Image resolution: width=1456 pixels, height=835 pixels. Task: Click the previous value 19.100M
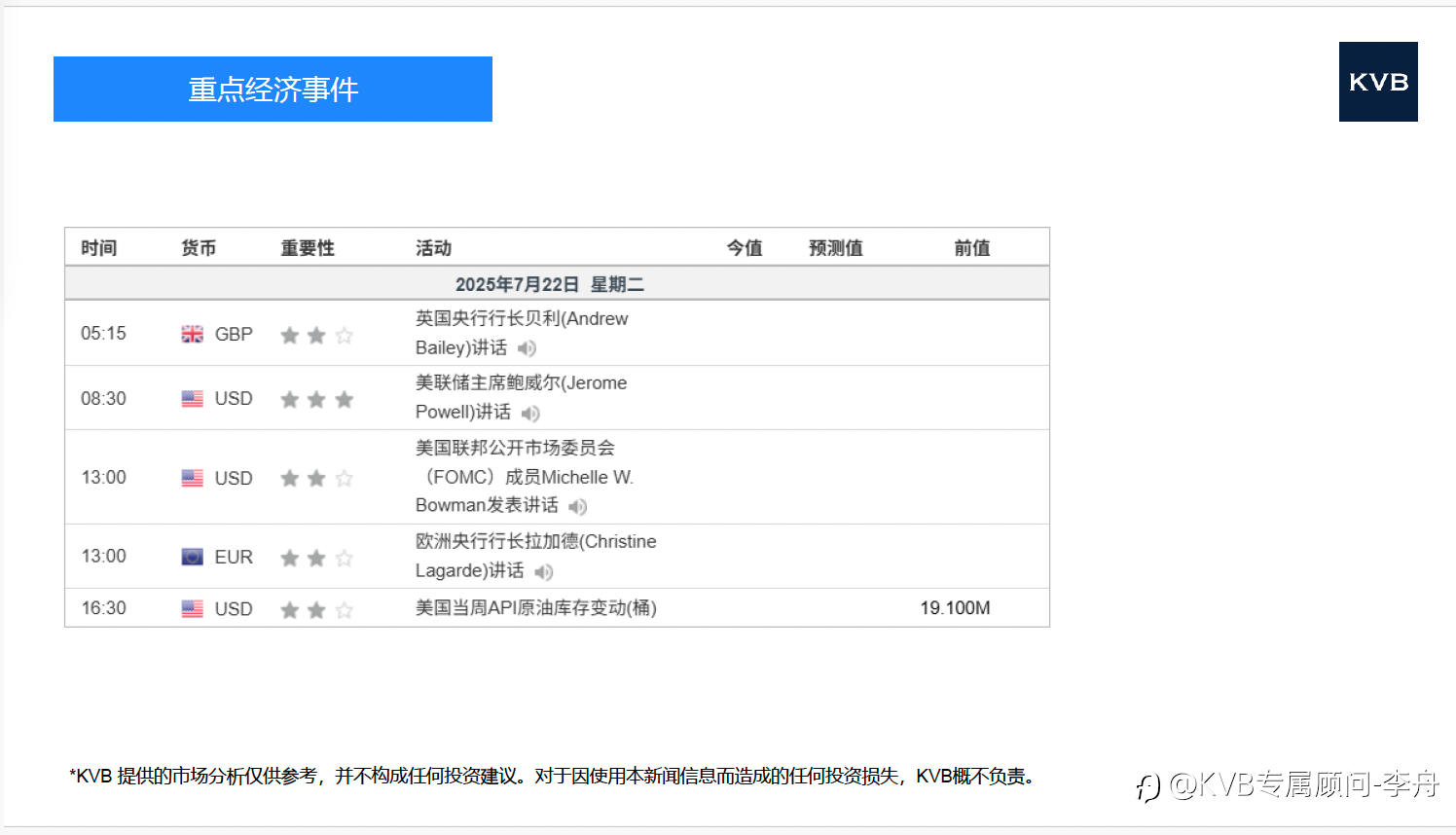[x=955, y=608]
